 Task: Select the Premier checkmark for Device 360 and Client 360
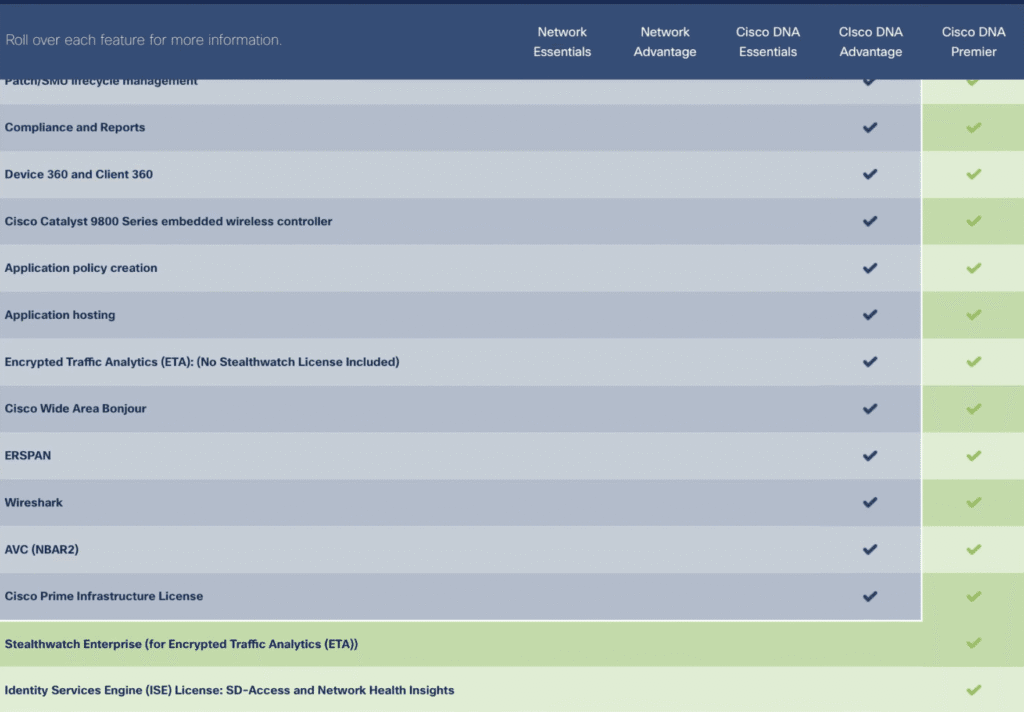point(973,175)
